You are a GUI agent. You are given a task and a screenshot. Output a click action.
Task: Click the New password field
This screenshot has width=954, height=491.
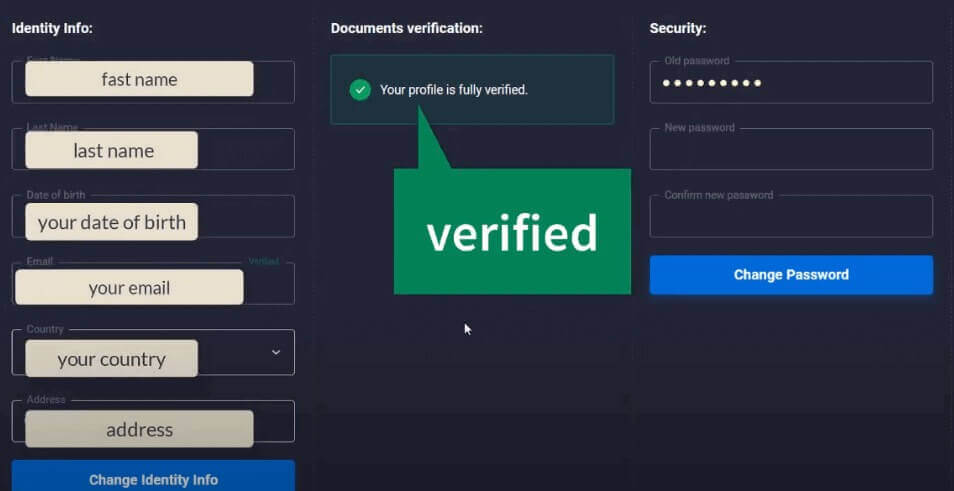pyautogui.click(x=791, y=150)
